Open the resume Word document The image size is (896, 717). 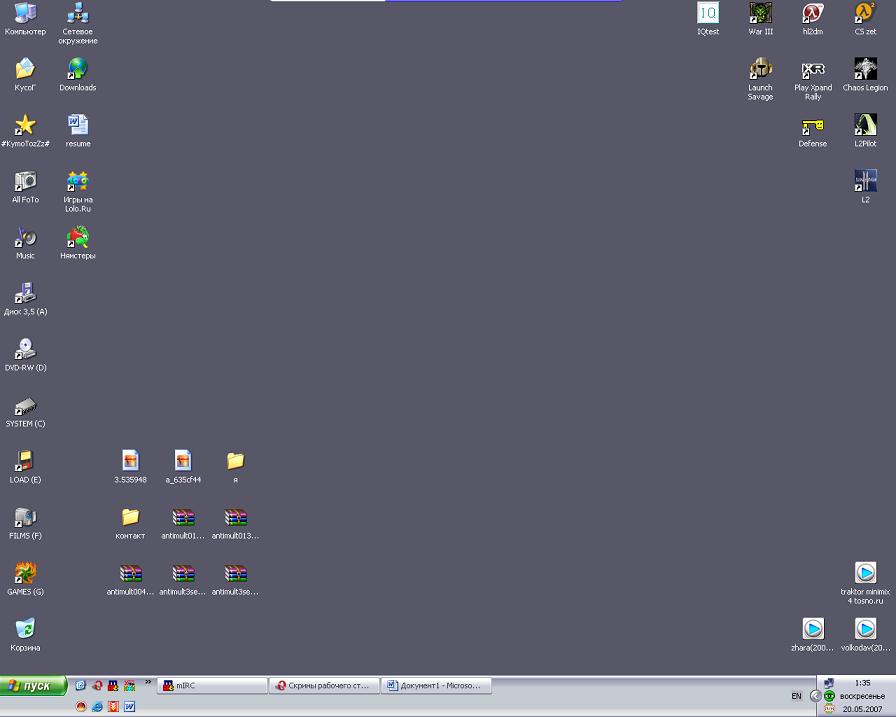tap(78, 130)
